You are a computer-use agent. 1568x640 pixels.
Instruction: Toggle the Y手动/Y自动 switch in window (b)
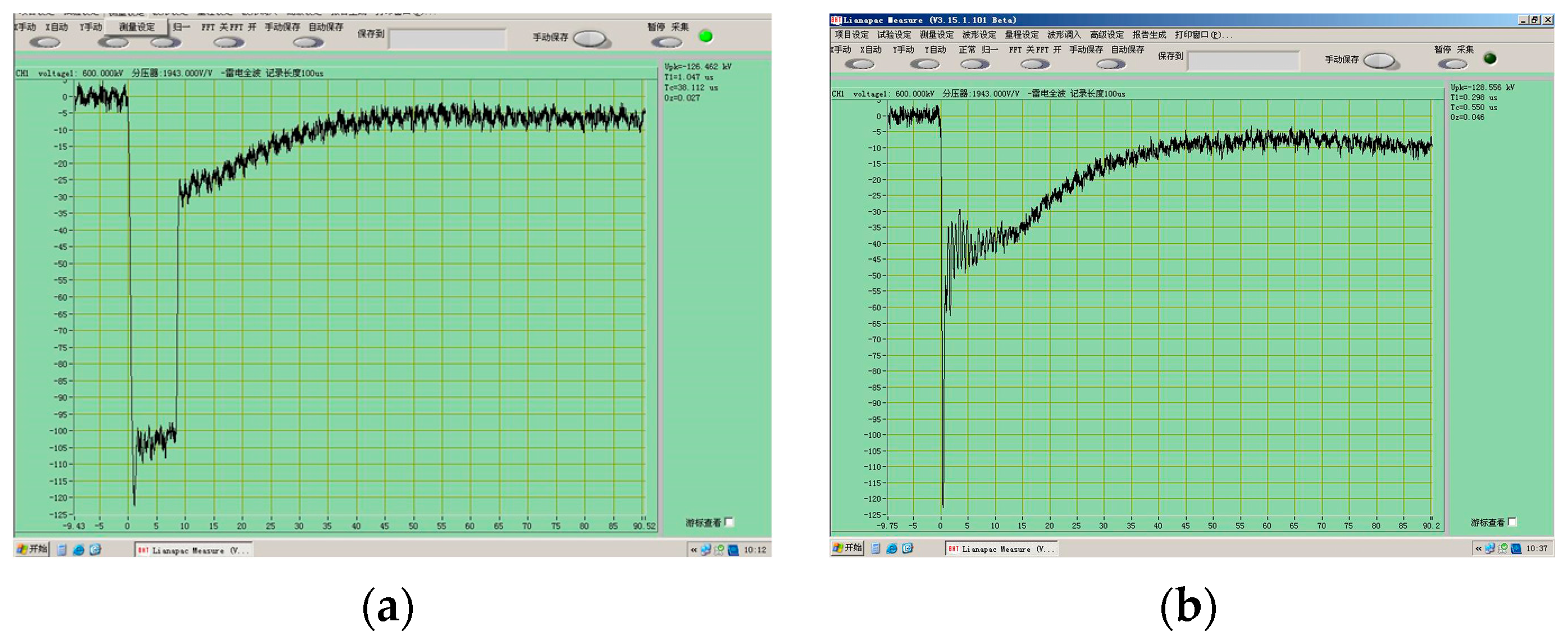click(x=924, y=64)
